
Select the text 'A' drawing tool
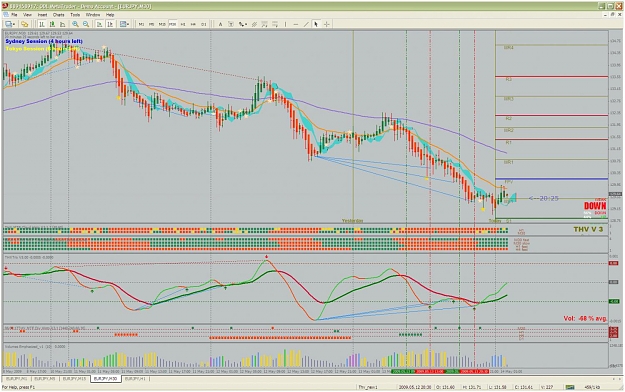[220, 24]
